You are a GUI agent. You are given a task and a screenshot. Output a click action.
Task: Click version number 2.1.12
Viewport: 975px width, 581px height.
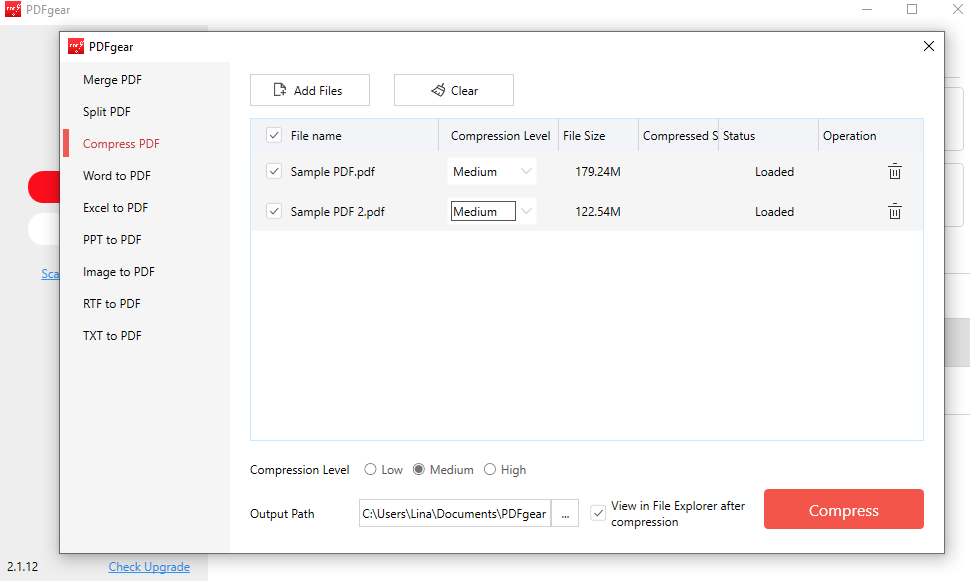(22, 567)
